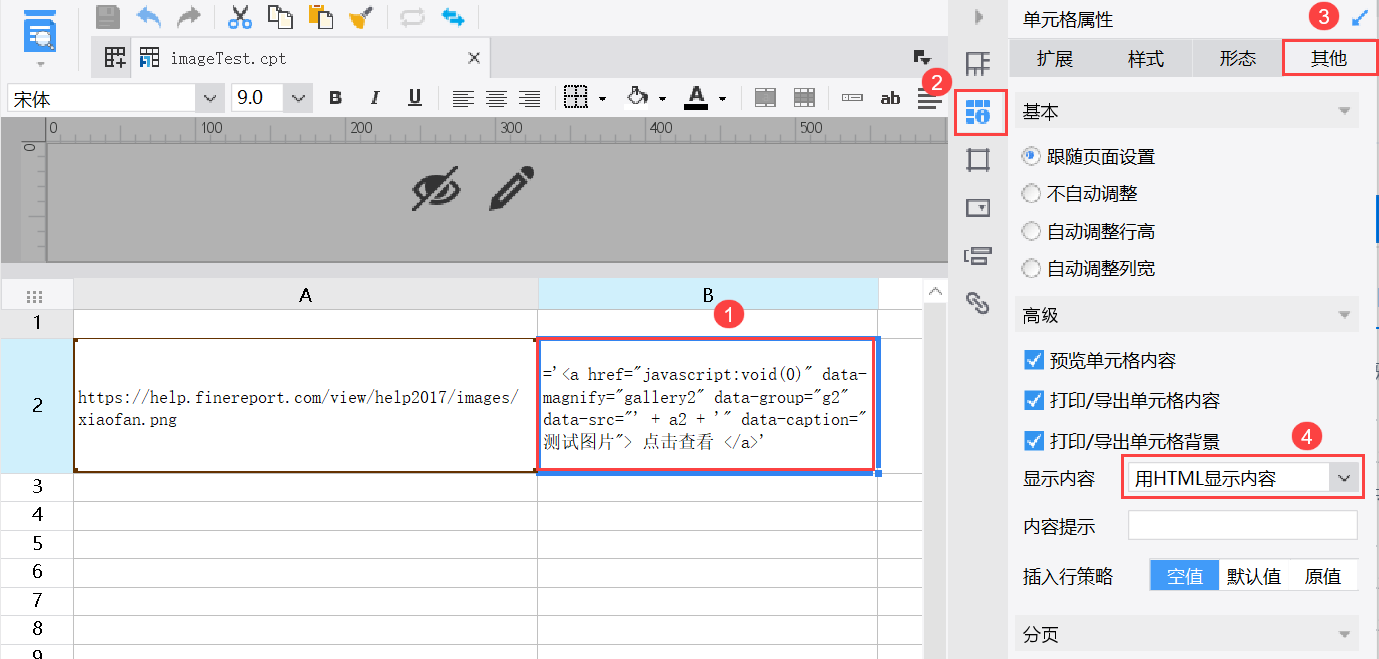Open the widget settings panel icon

click(978, 207)
